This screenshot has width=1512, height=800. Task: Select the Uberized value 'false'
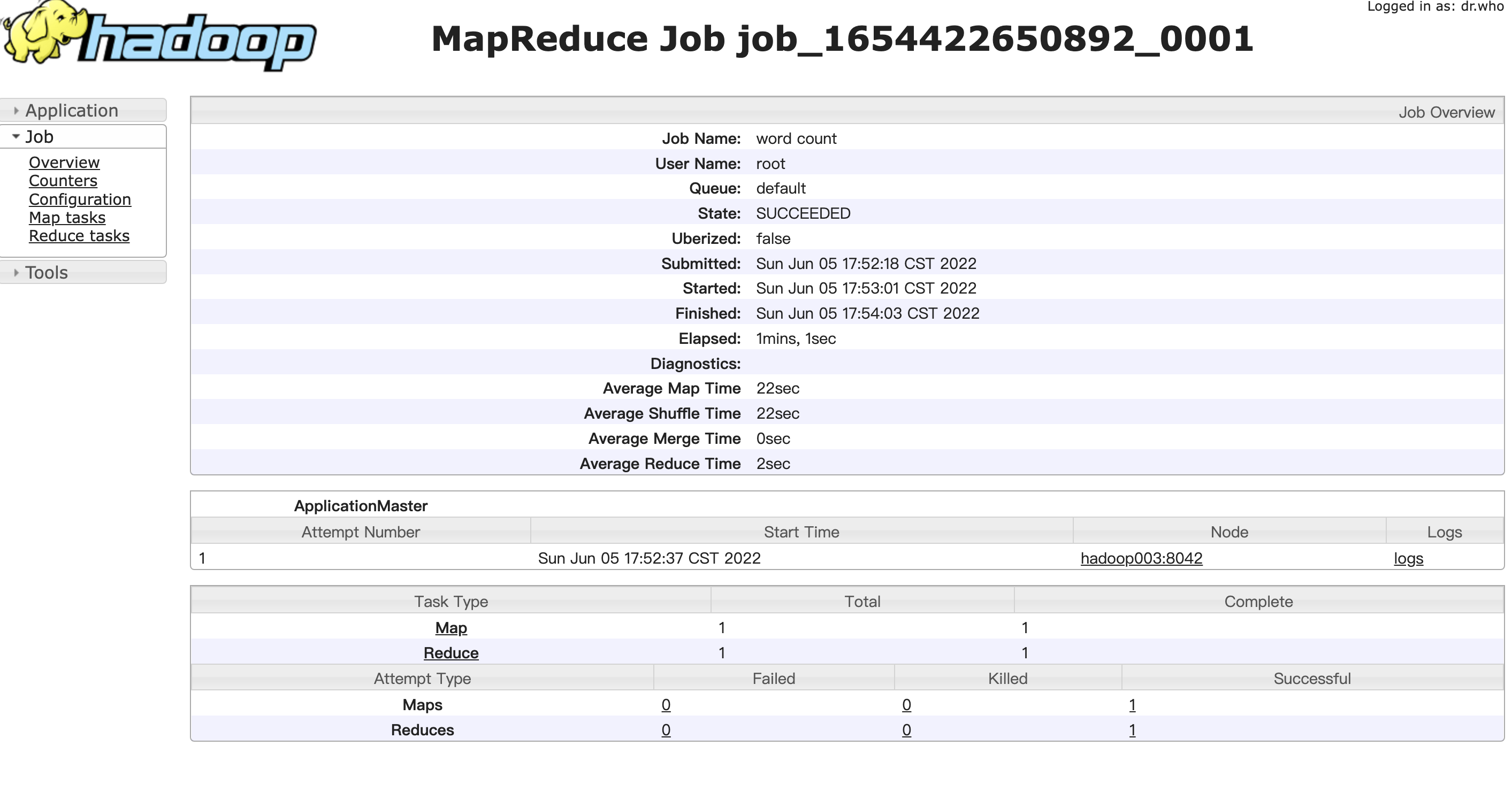tap(773, 239)
